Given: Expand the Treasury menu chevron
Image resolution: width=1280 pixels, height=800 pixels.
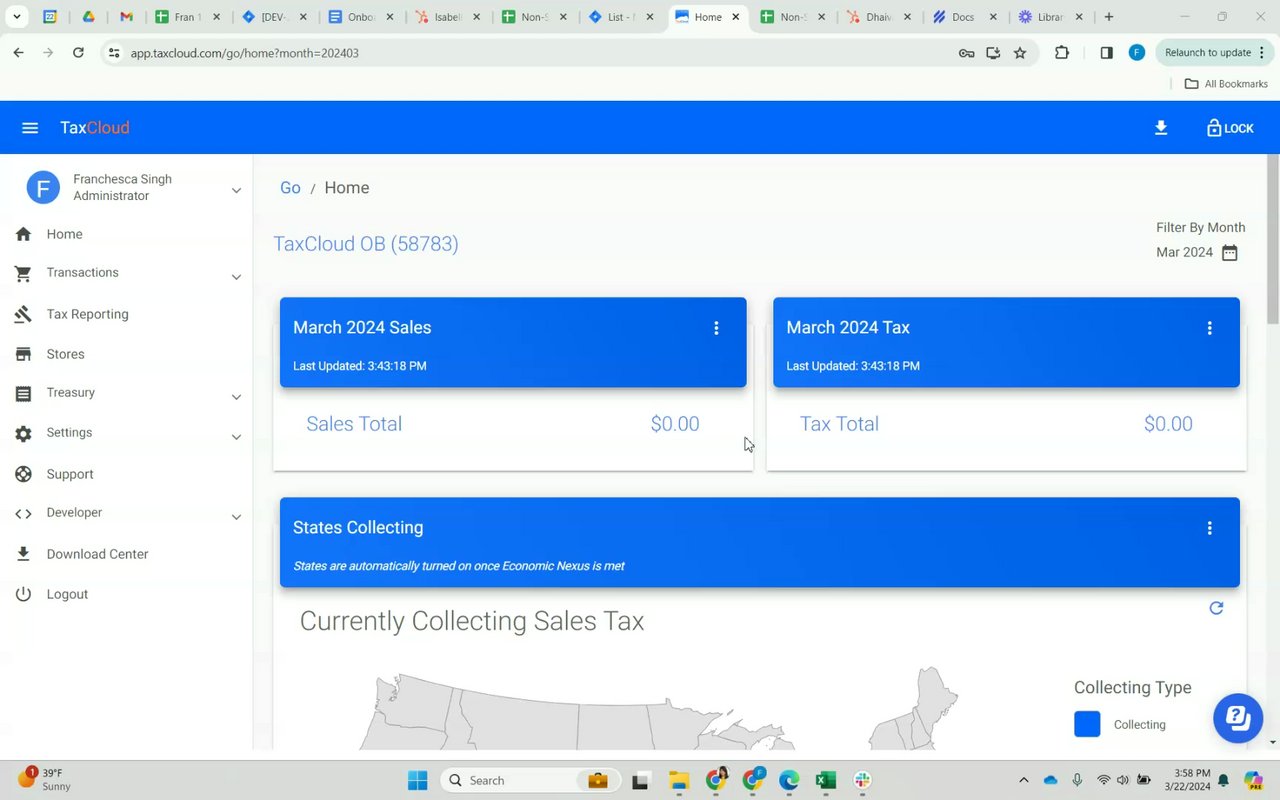Looking at the screenshot, I should (236, 397).
